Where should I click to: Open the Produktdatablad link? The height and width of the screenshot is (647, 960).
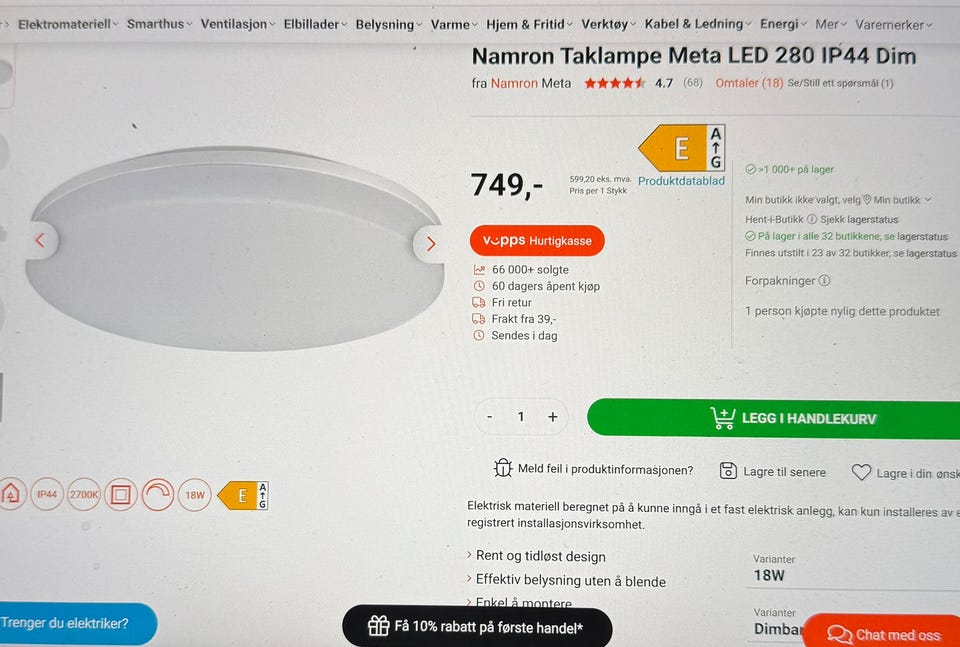681,181
